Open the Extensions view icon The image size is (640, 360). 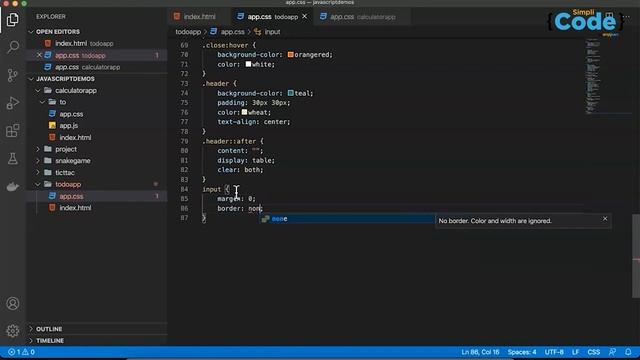(13, 131)
